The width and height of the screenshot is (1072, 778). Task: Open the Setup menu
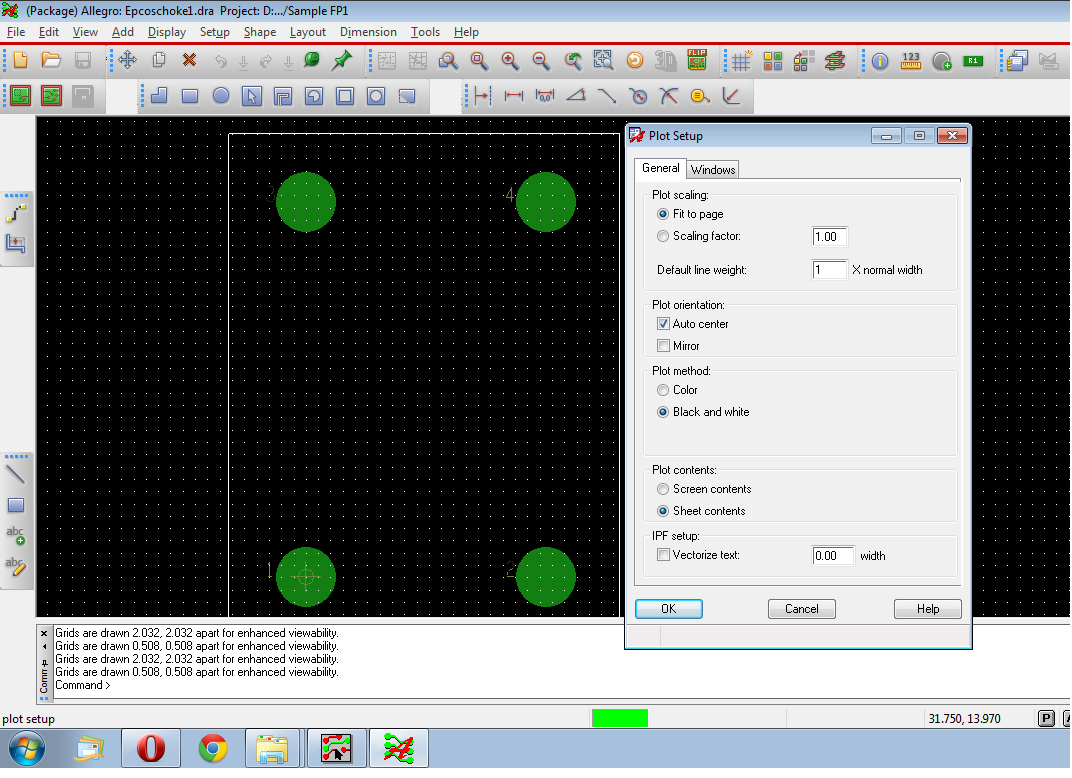(x=215, y=32)
